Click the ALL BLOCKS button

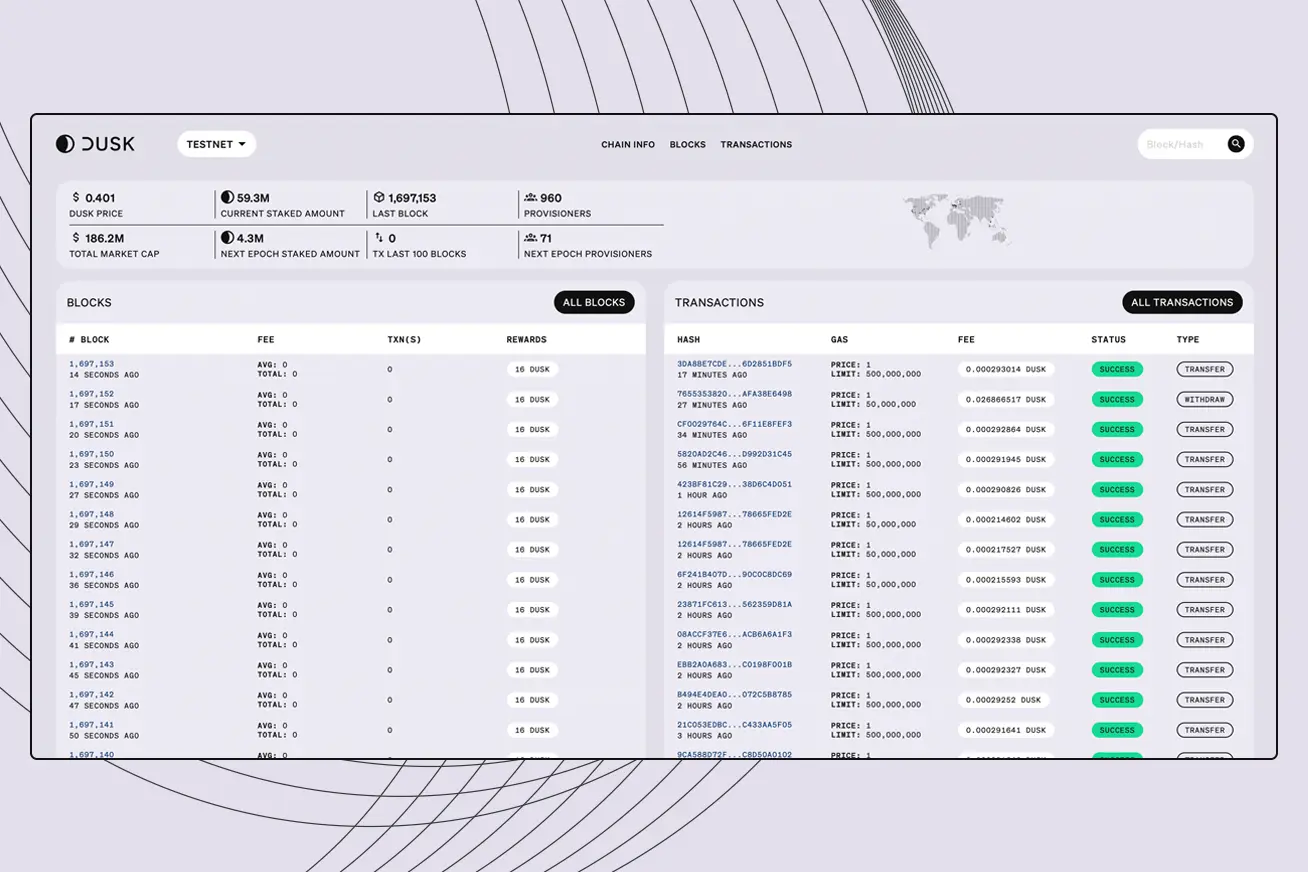click(594, 301)
